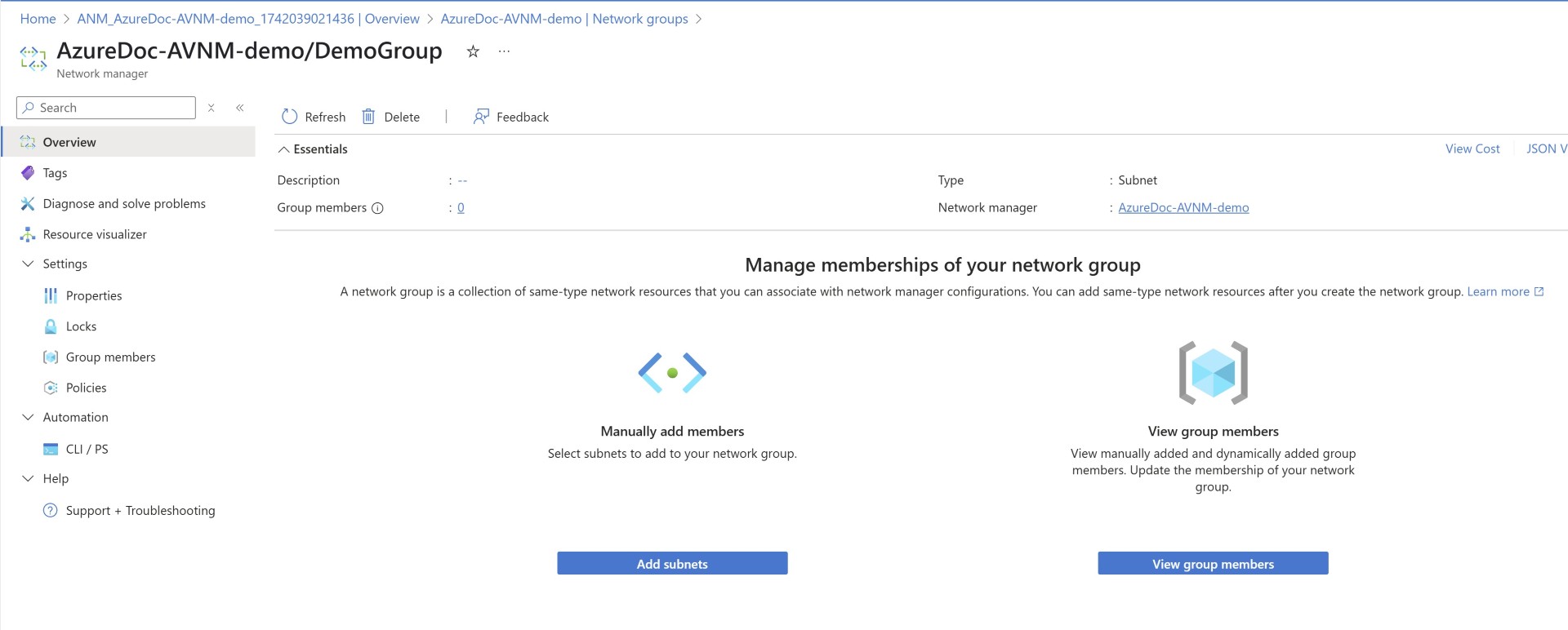Go to Home in the breadcrumb

tap(38, 19)
